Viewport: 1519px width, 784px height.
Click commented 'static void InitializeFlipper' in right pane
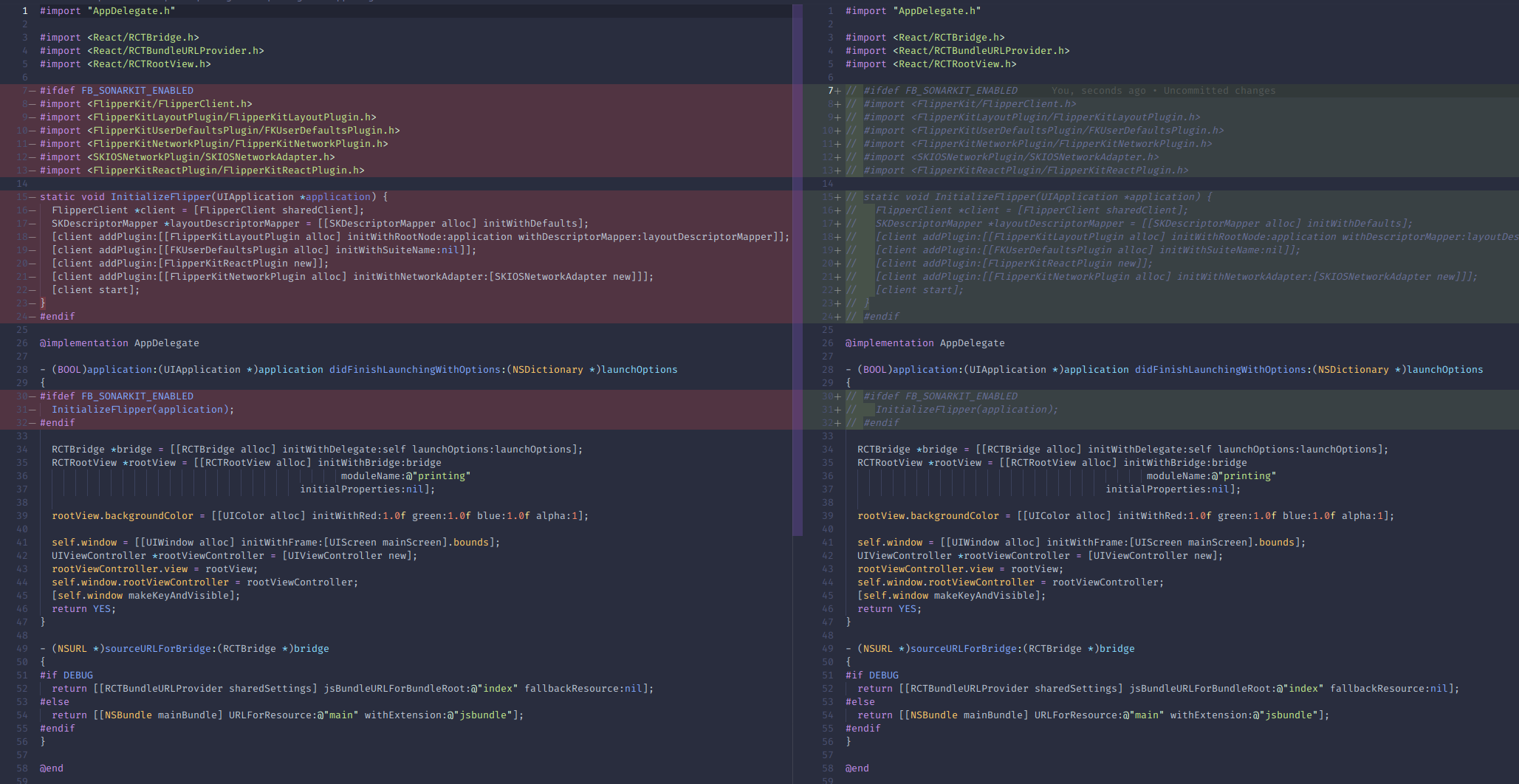(1029, 197)
